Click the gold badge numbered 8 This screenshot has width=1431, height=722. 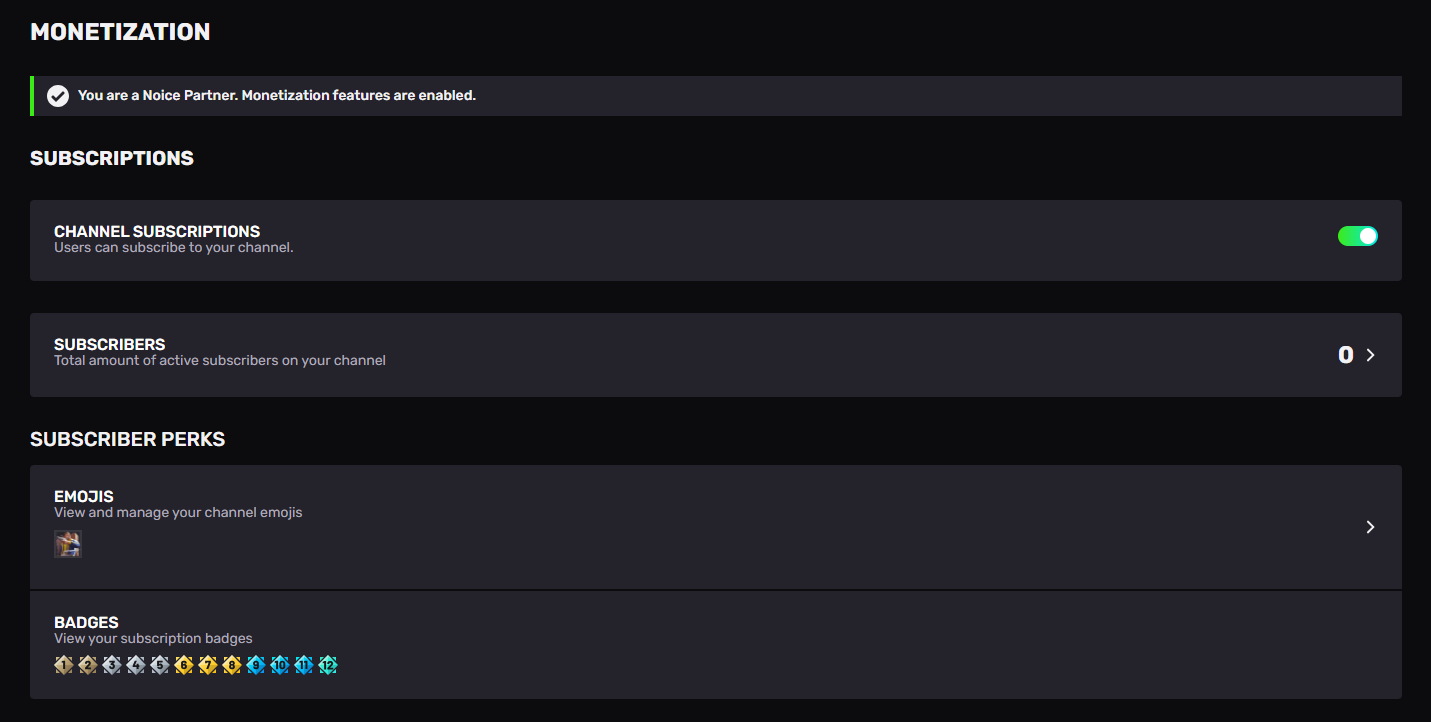click(x=232, y=665)
